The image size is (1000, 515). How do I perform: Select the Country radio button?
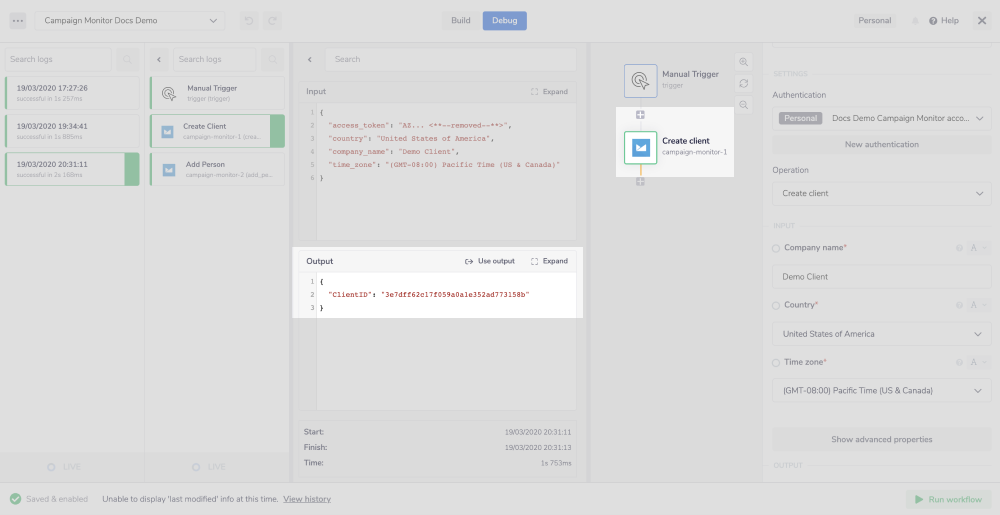click(777, 305)
